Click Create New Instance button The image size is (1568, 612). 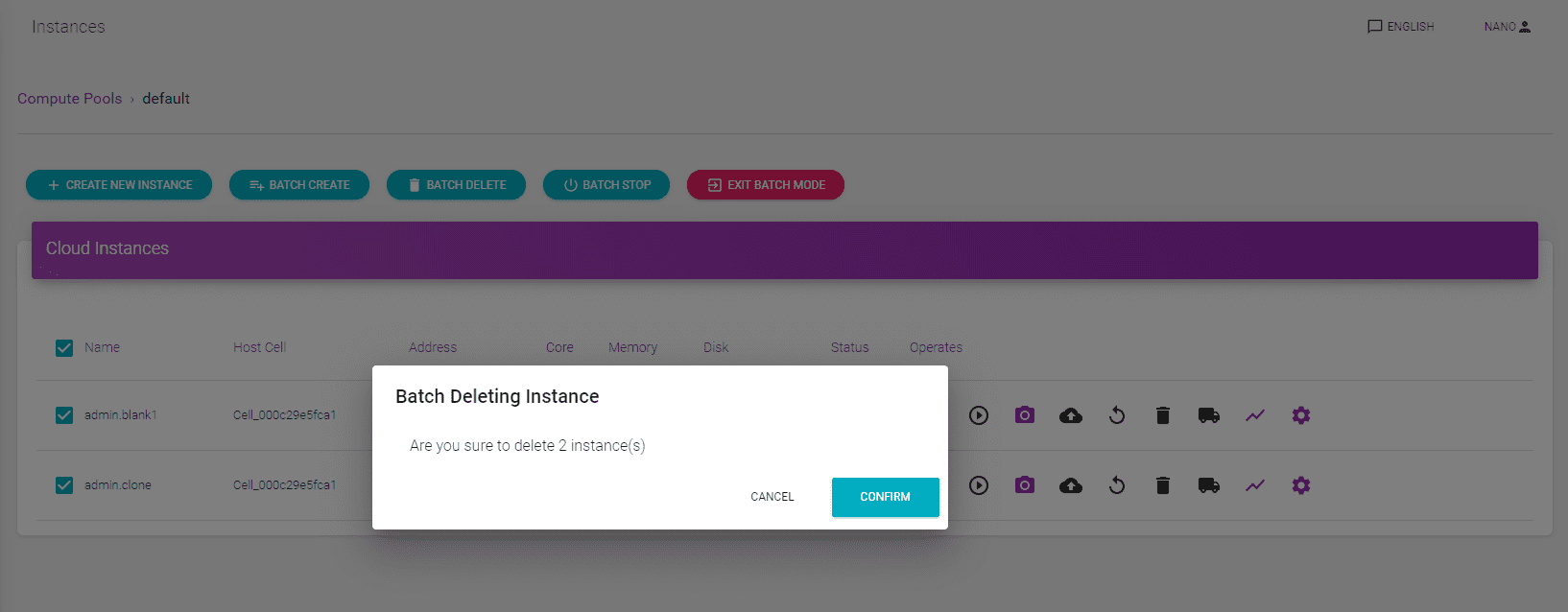coord(120,185)
